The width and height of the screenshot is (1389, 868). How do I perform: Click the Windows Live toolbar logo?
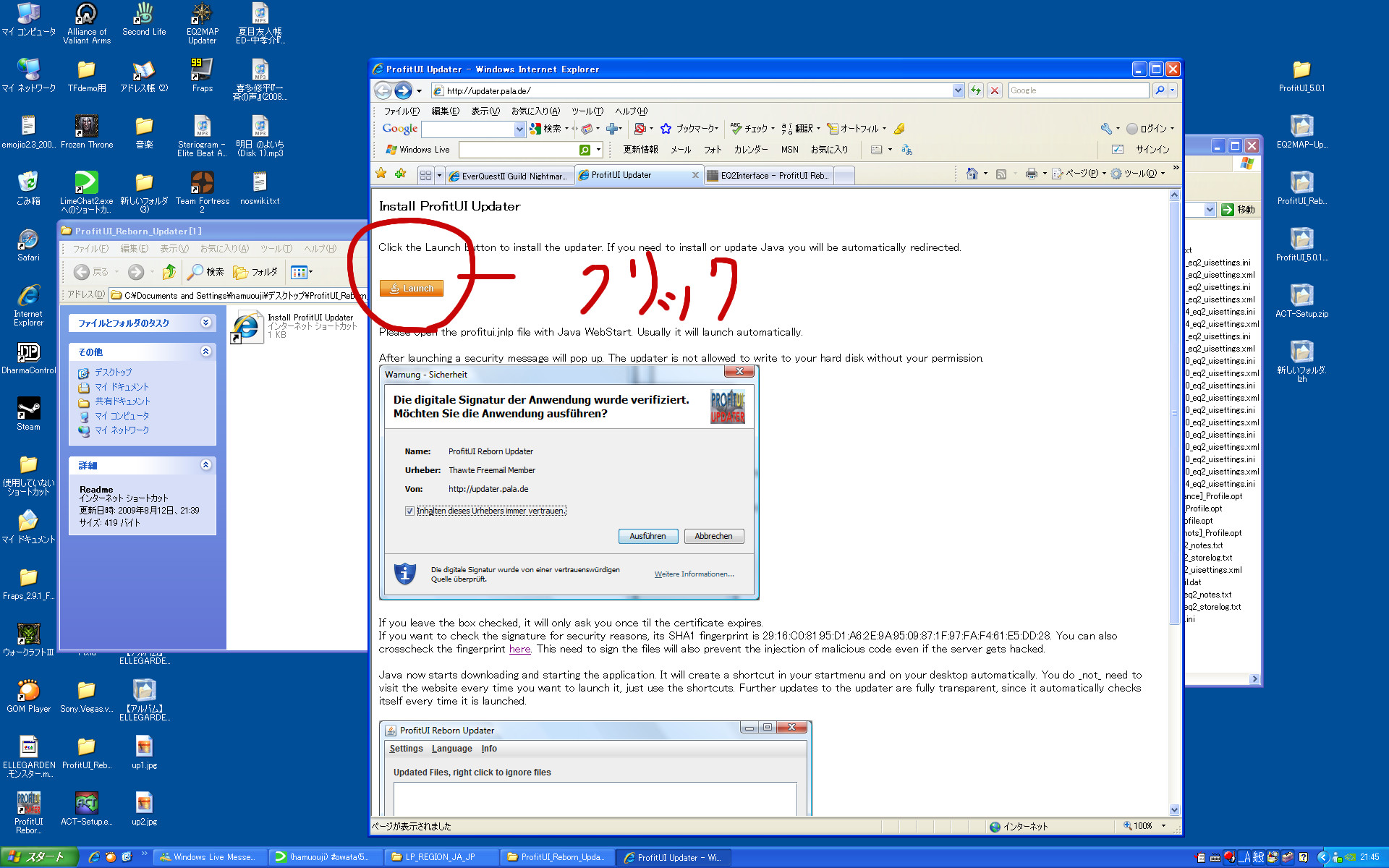tap(417, 150)
